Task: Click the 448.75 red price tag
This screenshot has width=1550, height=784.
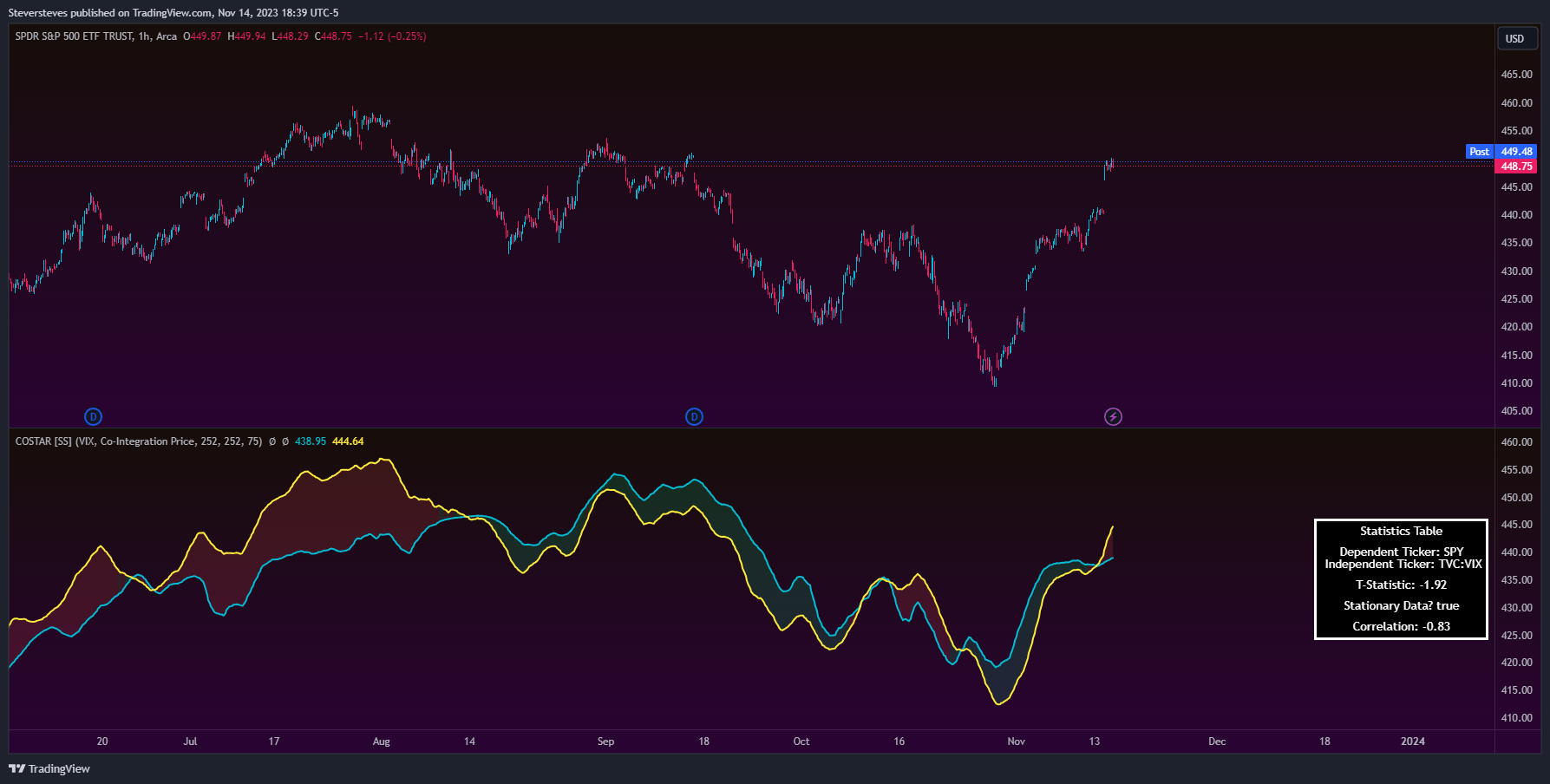Action: 1516,167
